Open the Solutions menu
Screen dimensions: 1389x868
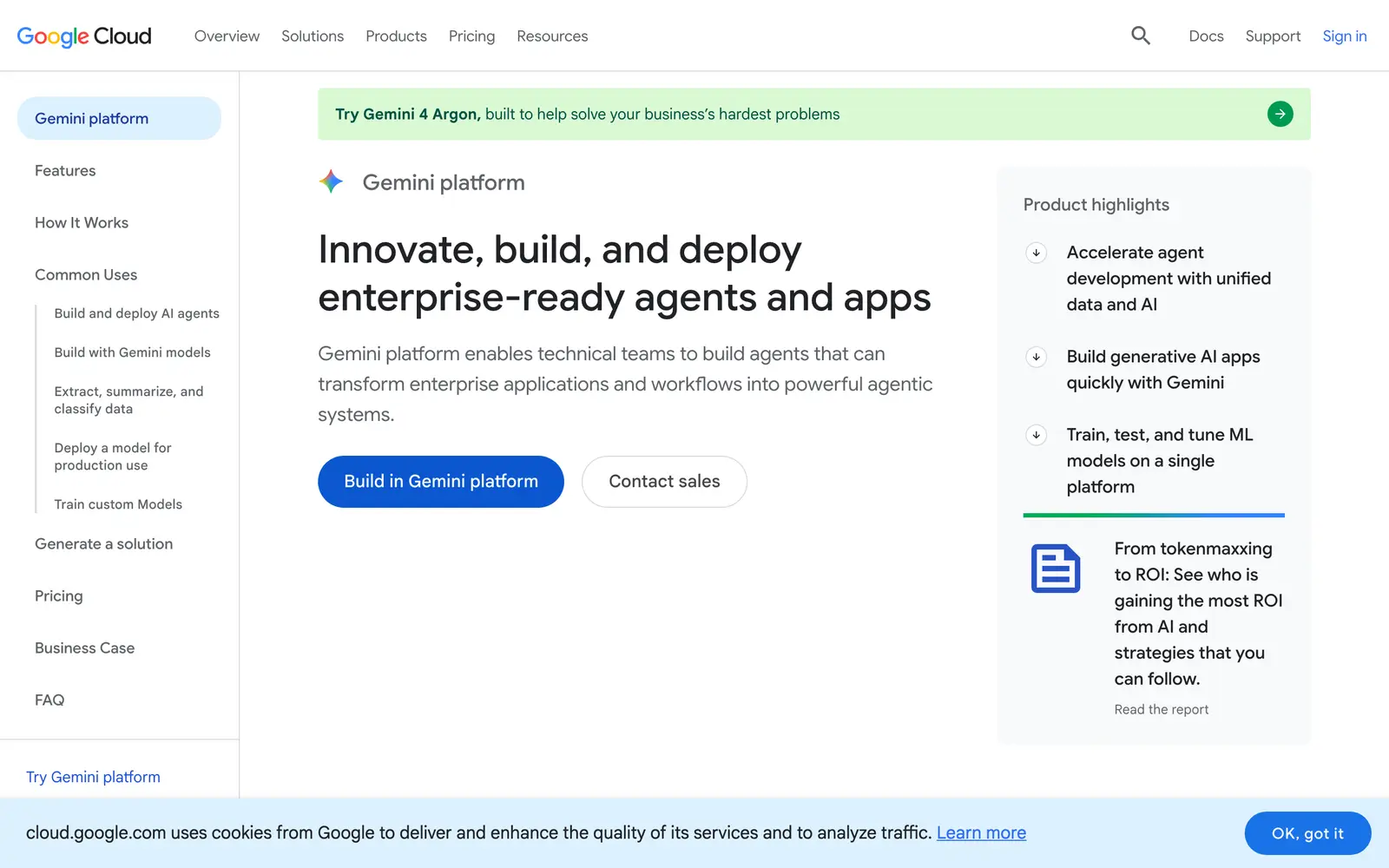(313, 36)
